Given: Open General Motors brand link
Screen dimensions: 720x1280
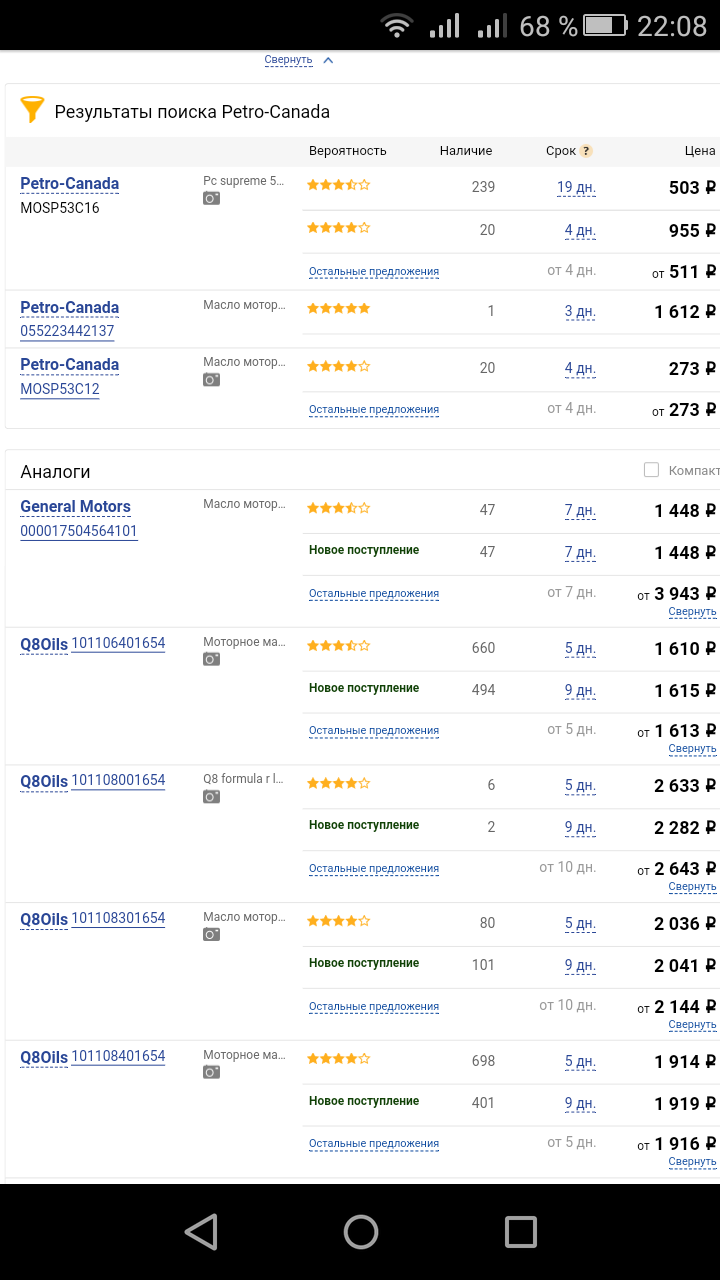Looking at the screenshot, I should [x=75, y=507].
